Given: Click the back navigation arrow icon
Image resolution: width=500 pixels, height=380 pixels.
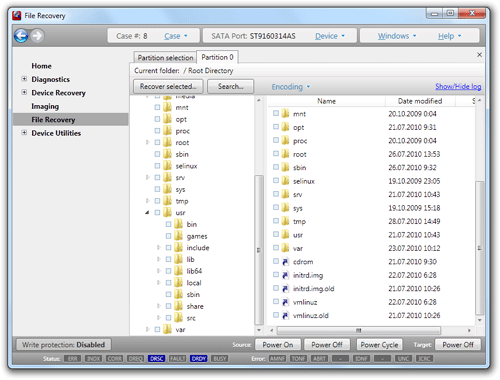Looking at the screenshot, I should coord(21,36).
